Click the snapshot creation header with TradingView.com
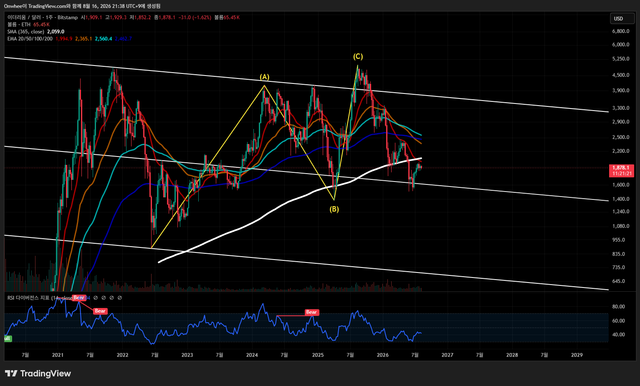Viewport: 640px width, 386px height. tap(82, 6)
